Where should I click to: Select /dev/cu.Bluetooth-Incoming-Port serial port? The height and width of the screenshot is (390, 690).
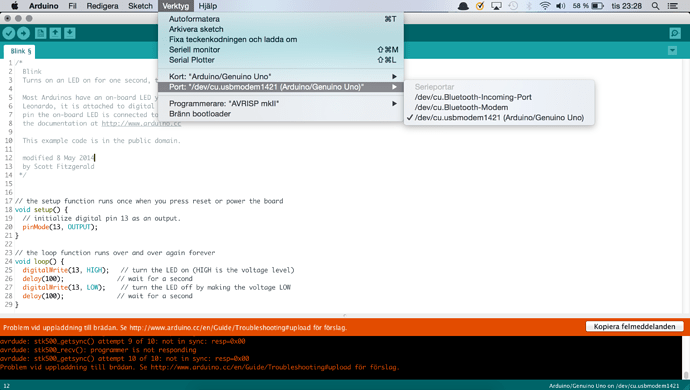(499, 97)
